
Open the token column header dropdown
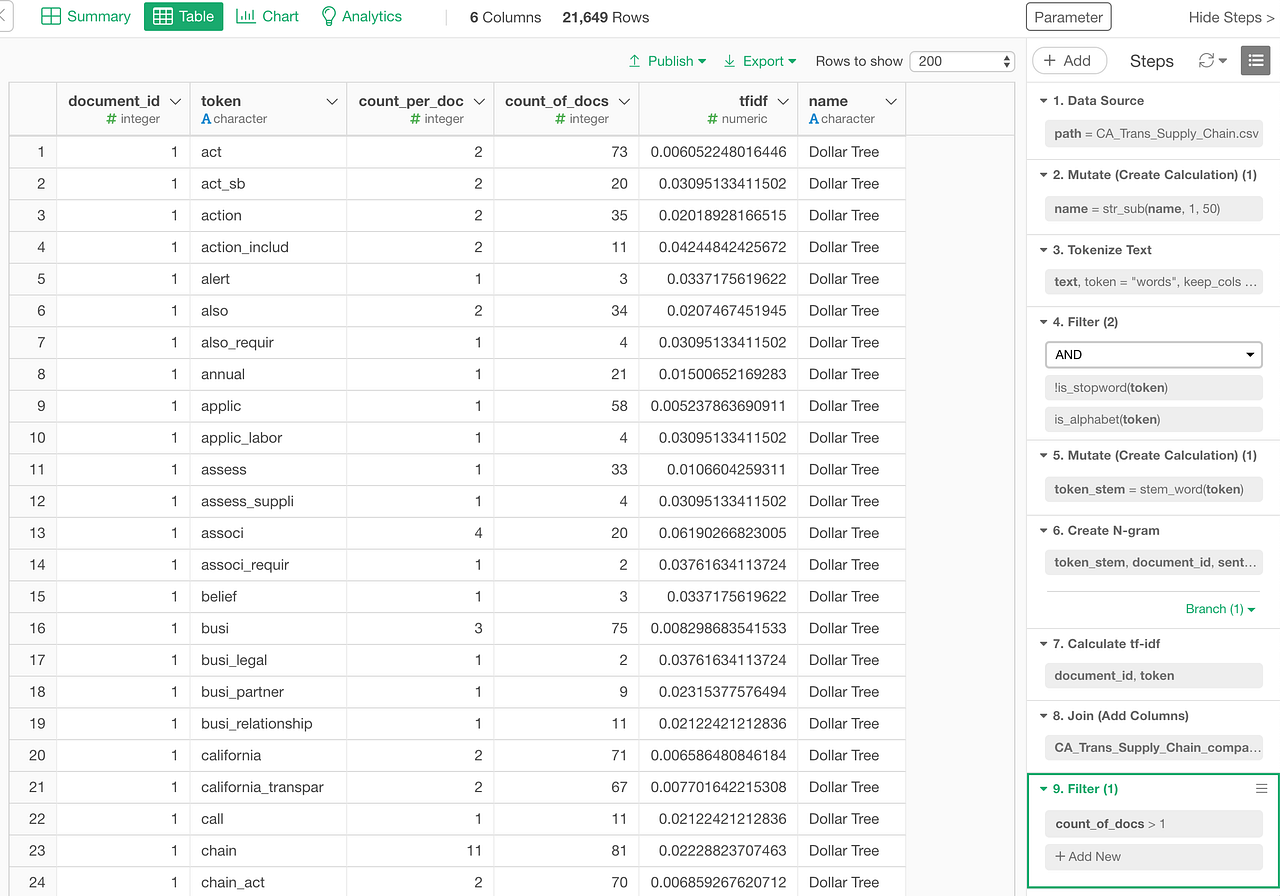[x=331, y=101]
